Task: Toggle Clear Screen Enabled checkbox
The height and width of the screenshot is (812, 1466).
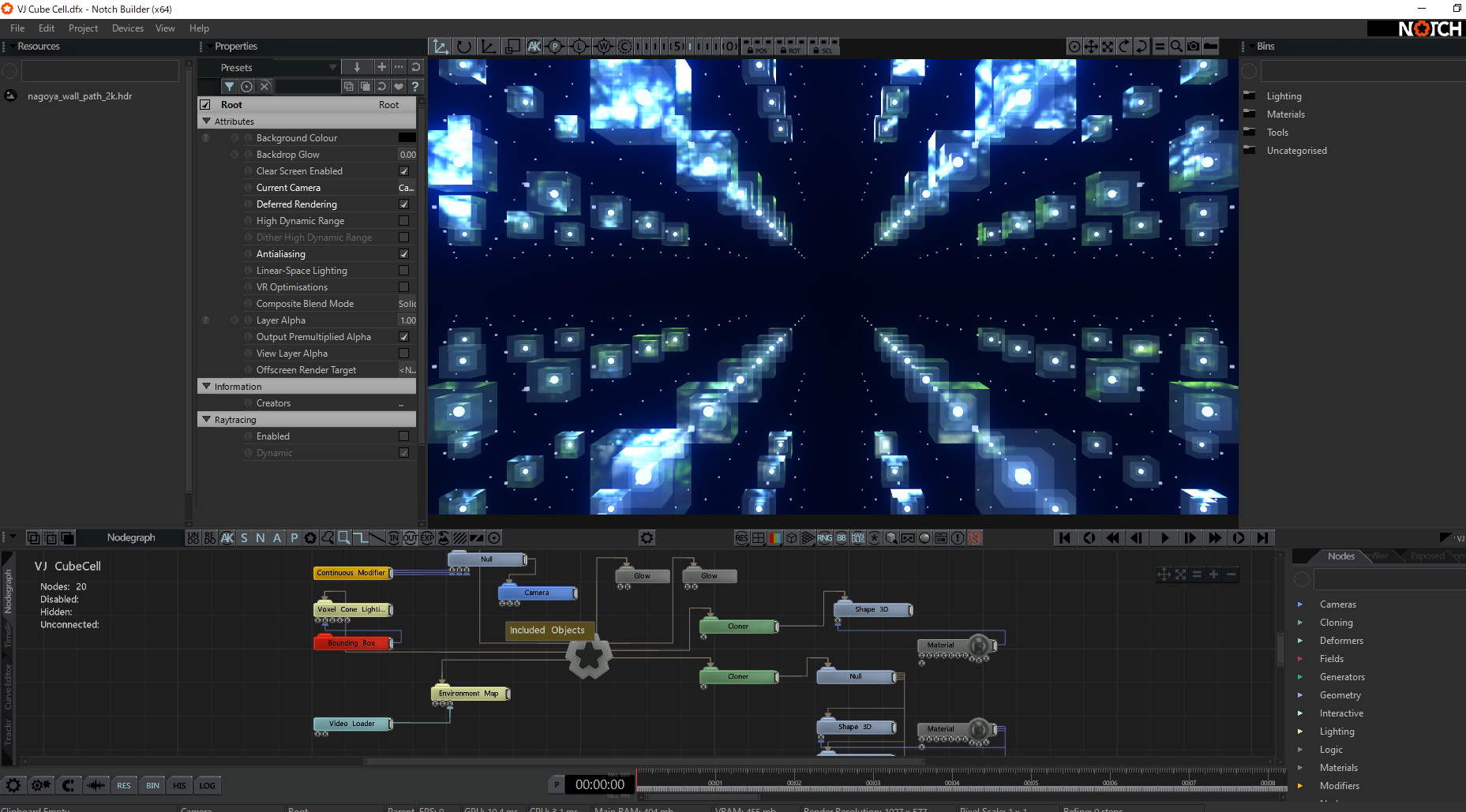Action: [x=404, y=171]
